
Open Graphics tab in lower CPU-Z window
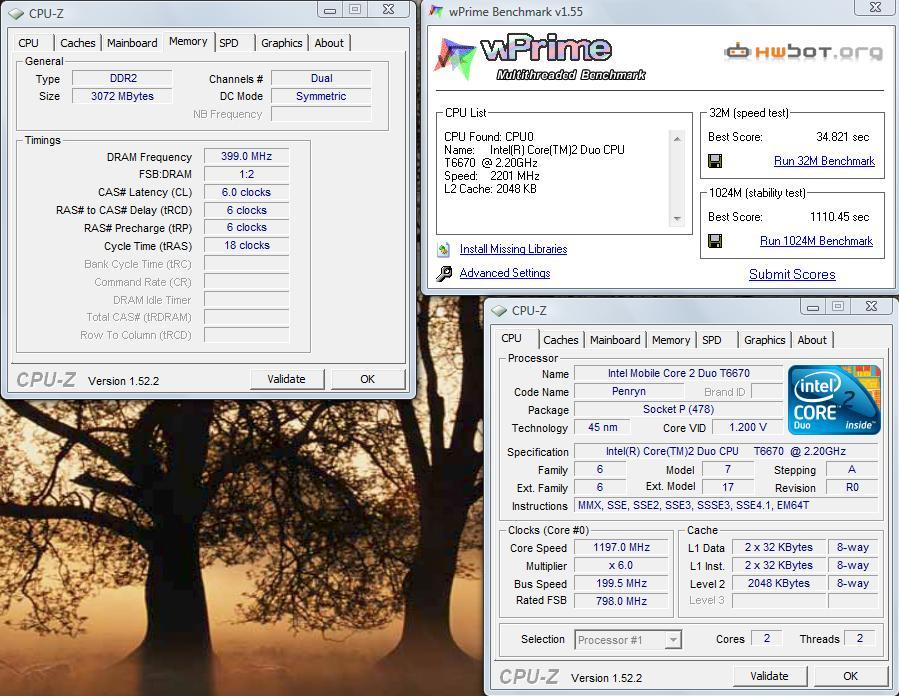[764, 340]
